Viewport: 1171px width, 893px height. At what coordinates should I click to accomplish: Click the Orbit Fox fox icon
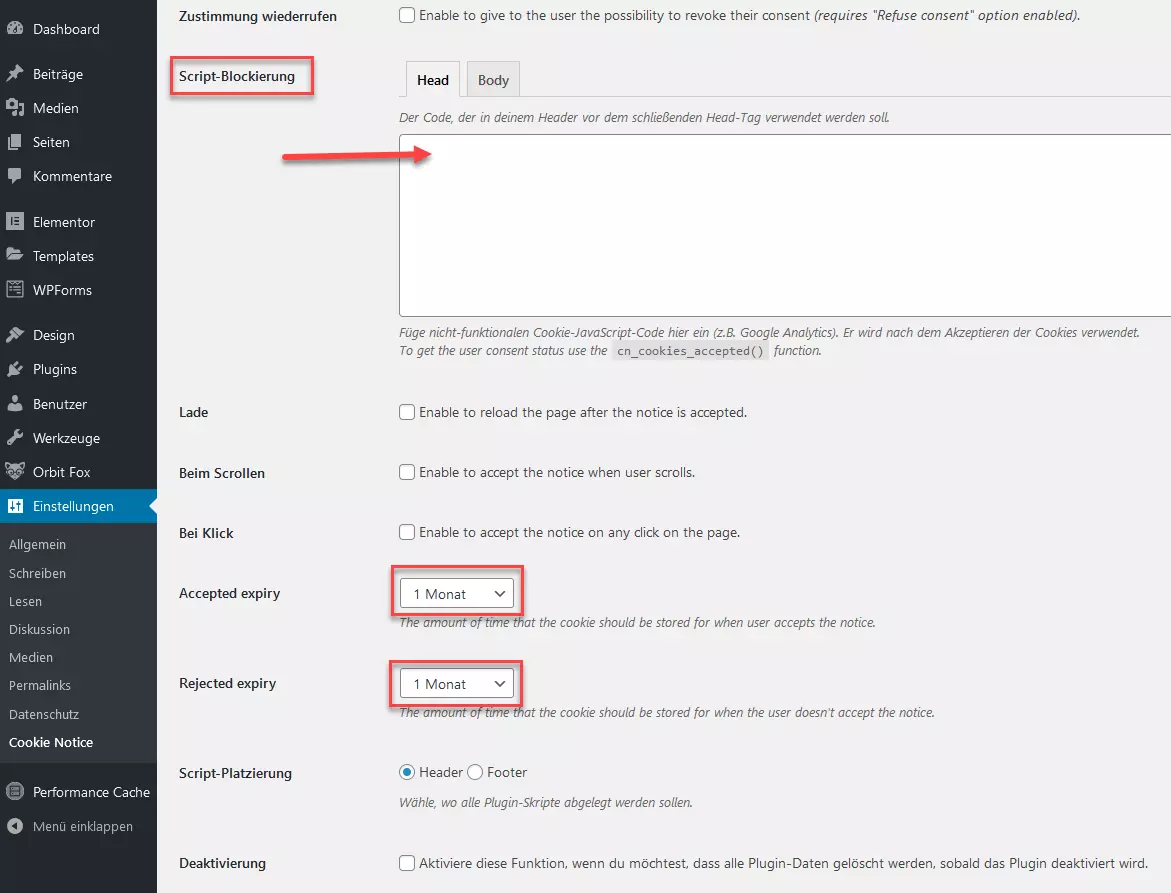tap(15, 472)
